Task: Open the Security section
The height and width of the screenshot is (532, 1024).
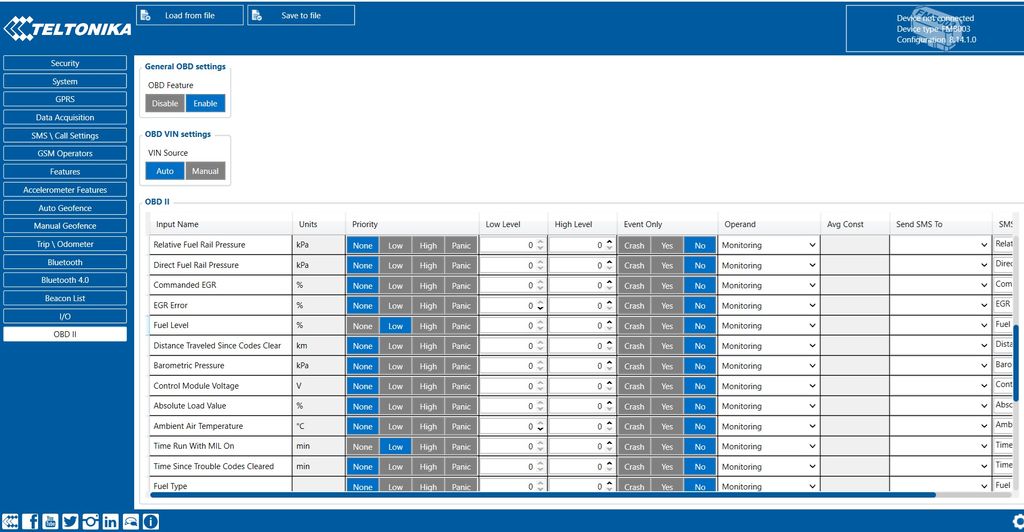Action: 65,63
